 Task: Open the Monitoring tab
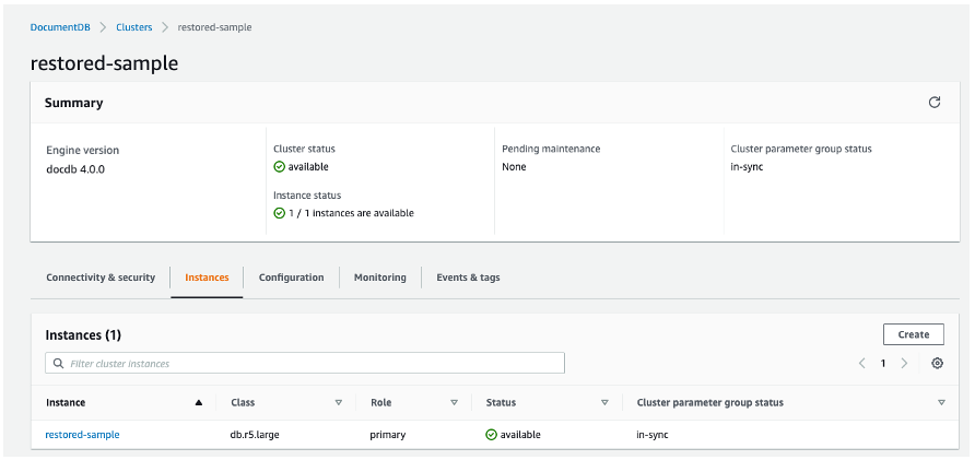point(380,277)
